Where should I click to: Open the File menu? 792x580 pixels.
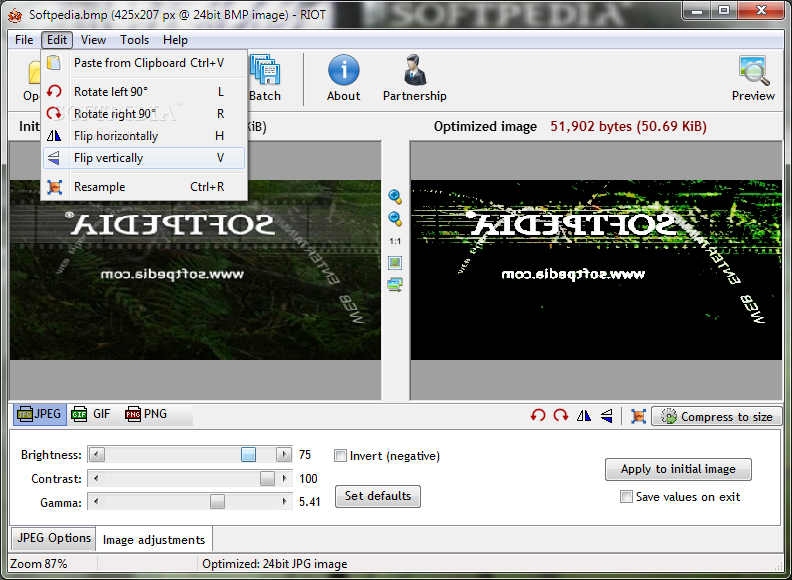click(24, 40)
